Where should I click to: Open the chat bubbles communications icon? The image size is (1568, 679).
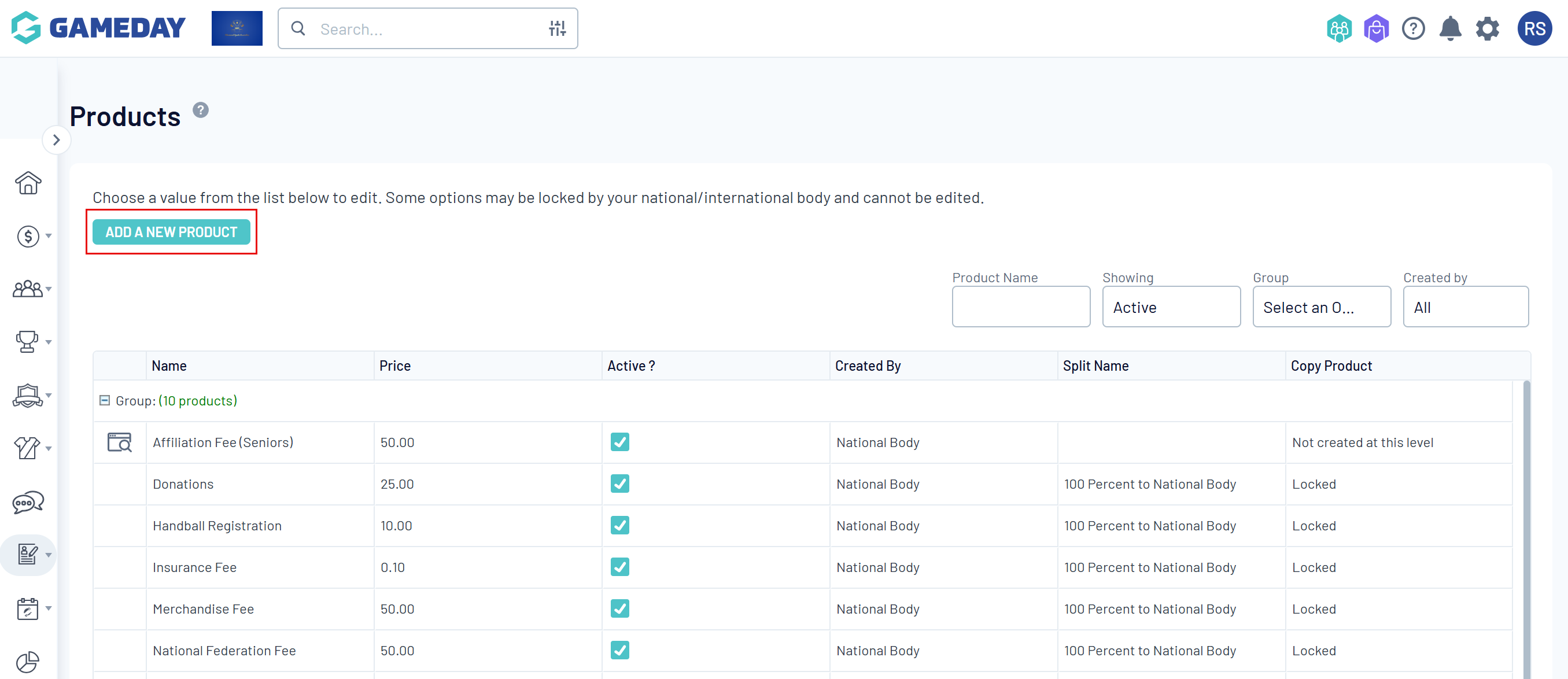click(x=28, y=502)
